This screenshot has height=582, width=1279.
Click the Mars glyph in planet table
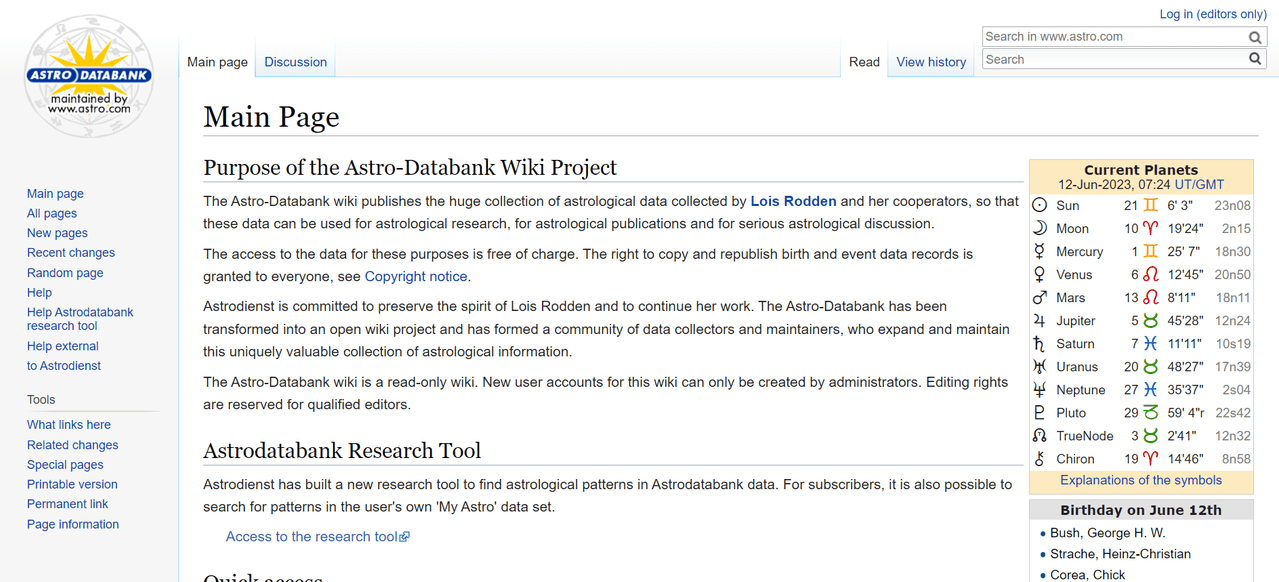(1040, 297)
